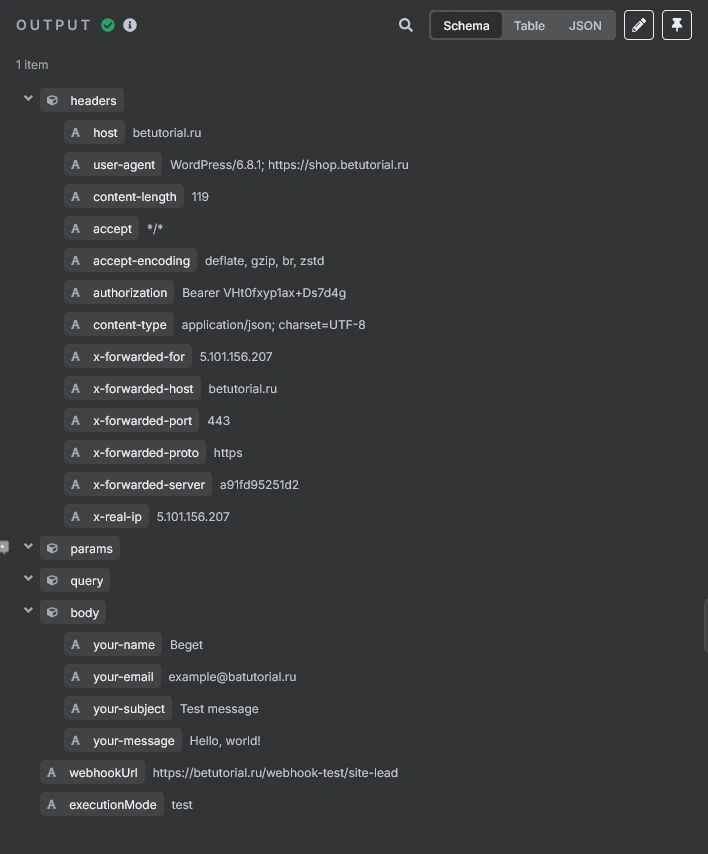Click the green success check beside OUTPUT
708x854 pixels.
coord(108,25)
